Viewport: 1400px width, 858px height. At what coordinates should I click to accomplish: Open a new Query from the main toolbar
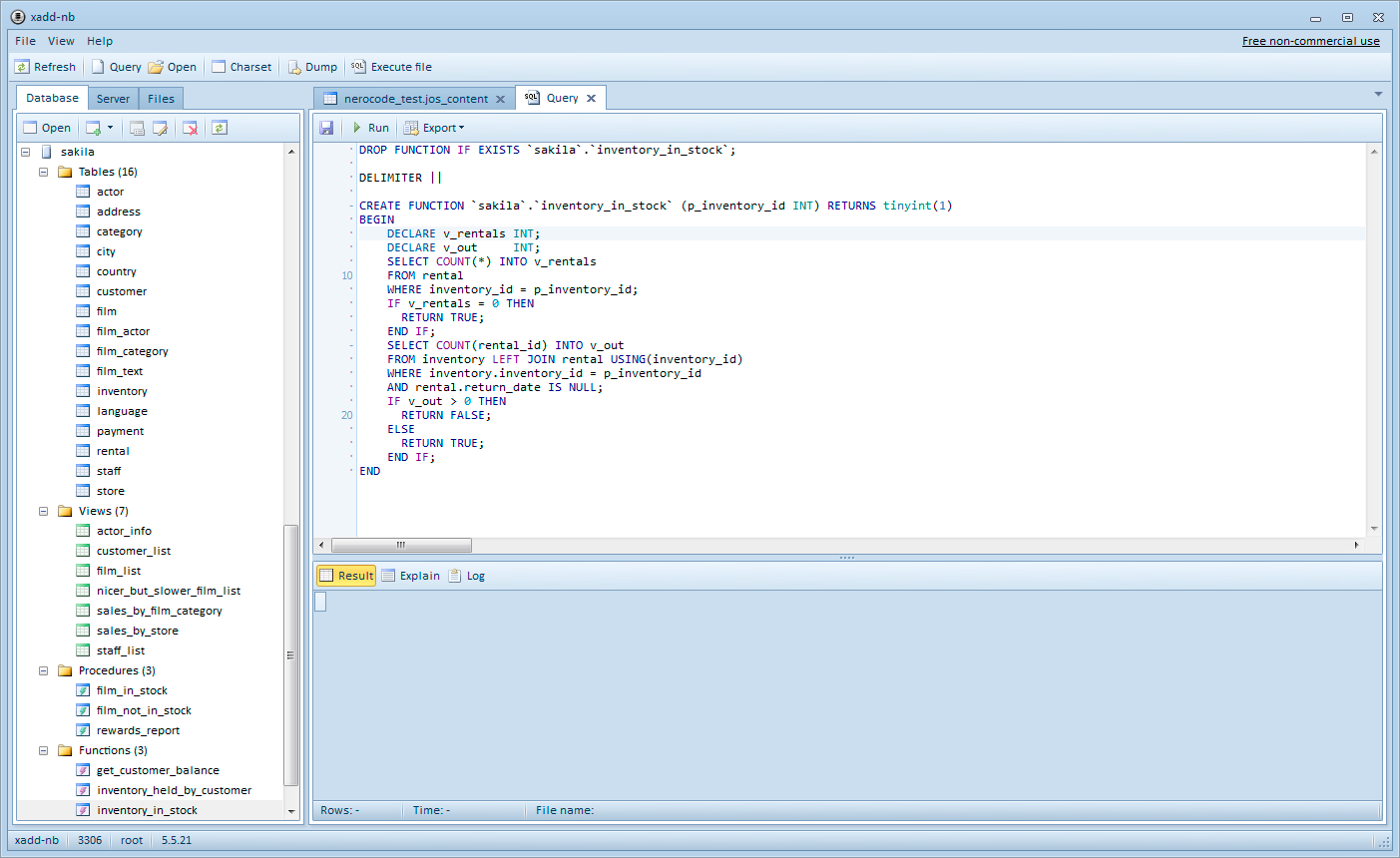[x=116, y=67]
